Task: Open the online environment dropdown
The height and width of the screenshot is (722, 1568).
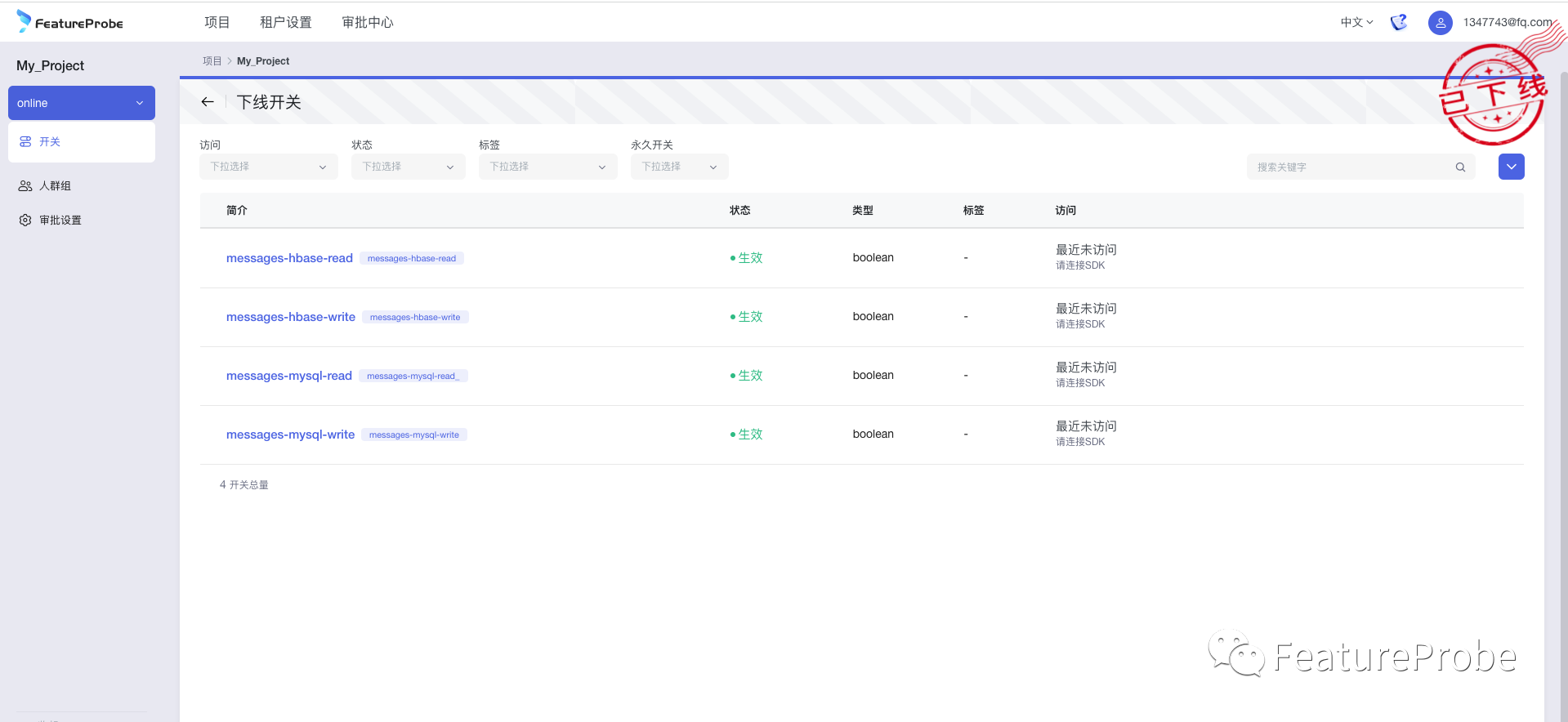Action: pos(82,103)
